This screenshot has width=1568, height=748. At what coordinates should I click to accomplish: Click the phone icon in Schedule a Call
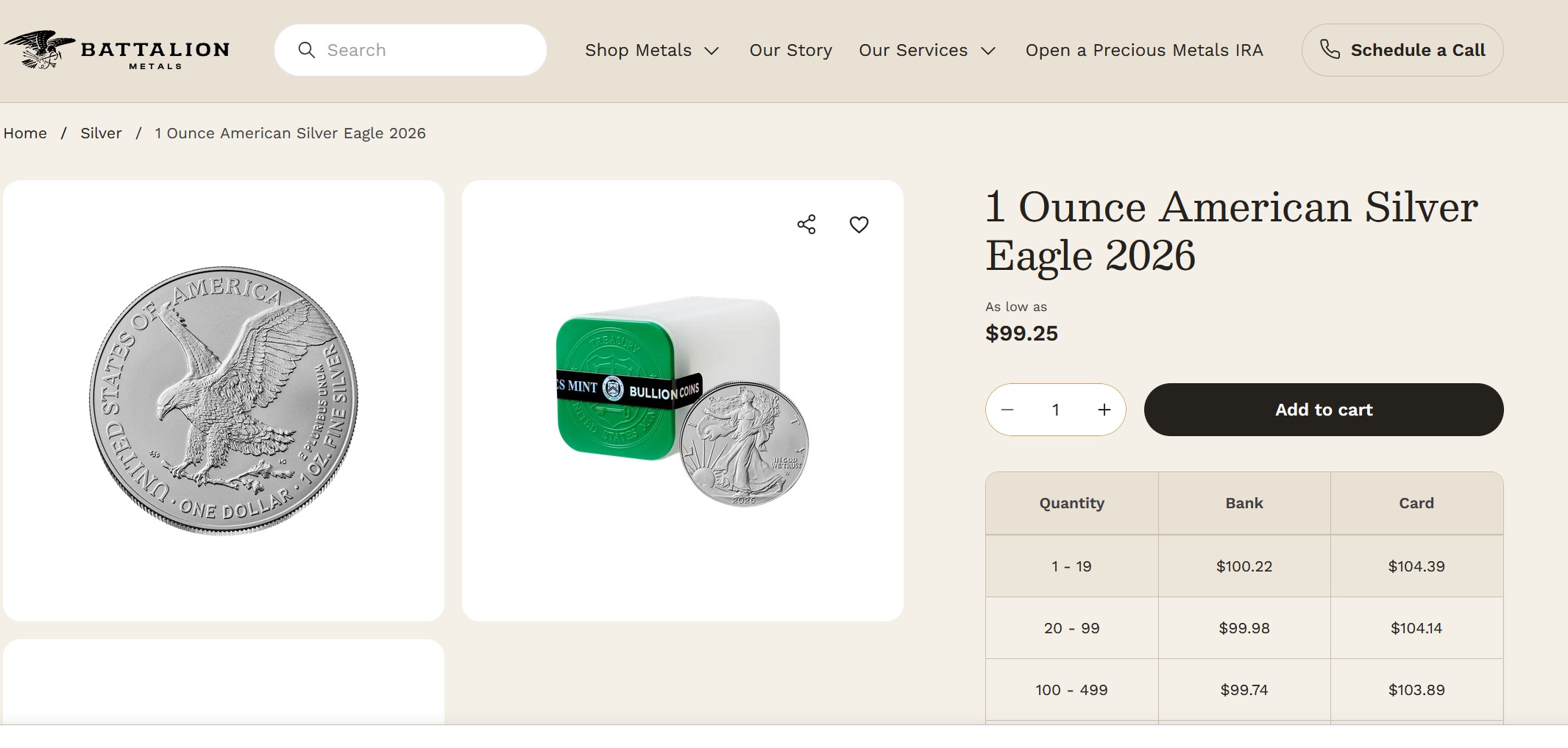pyautogui.click(x=1330, y=49)
